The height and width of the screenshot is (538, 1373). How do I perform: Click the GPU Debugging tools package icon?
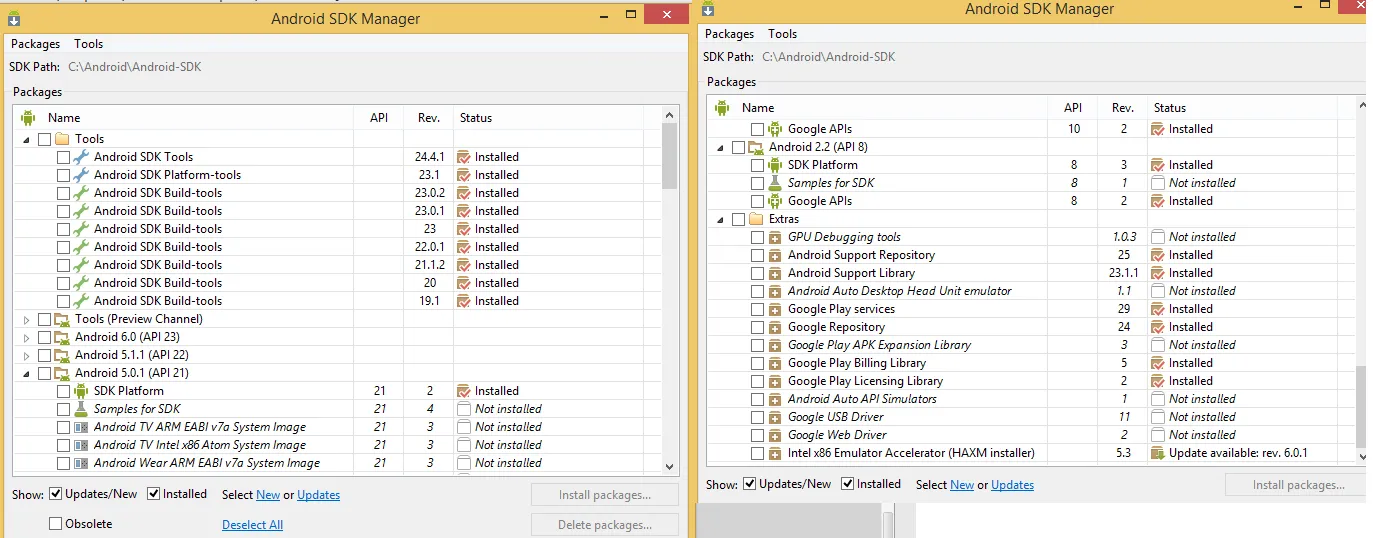pos(775,237)
